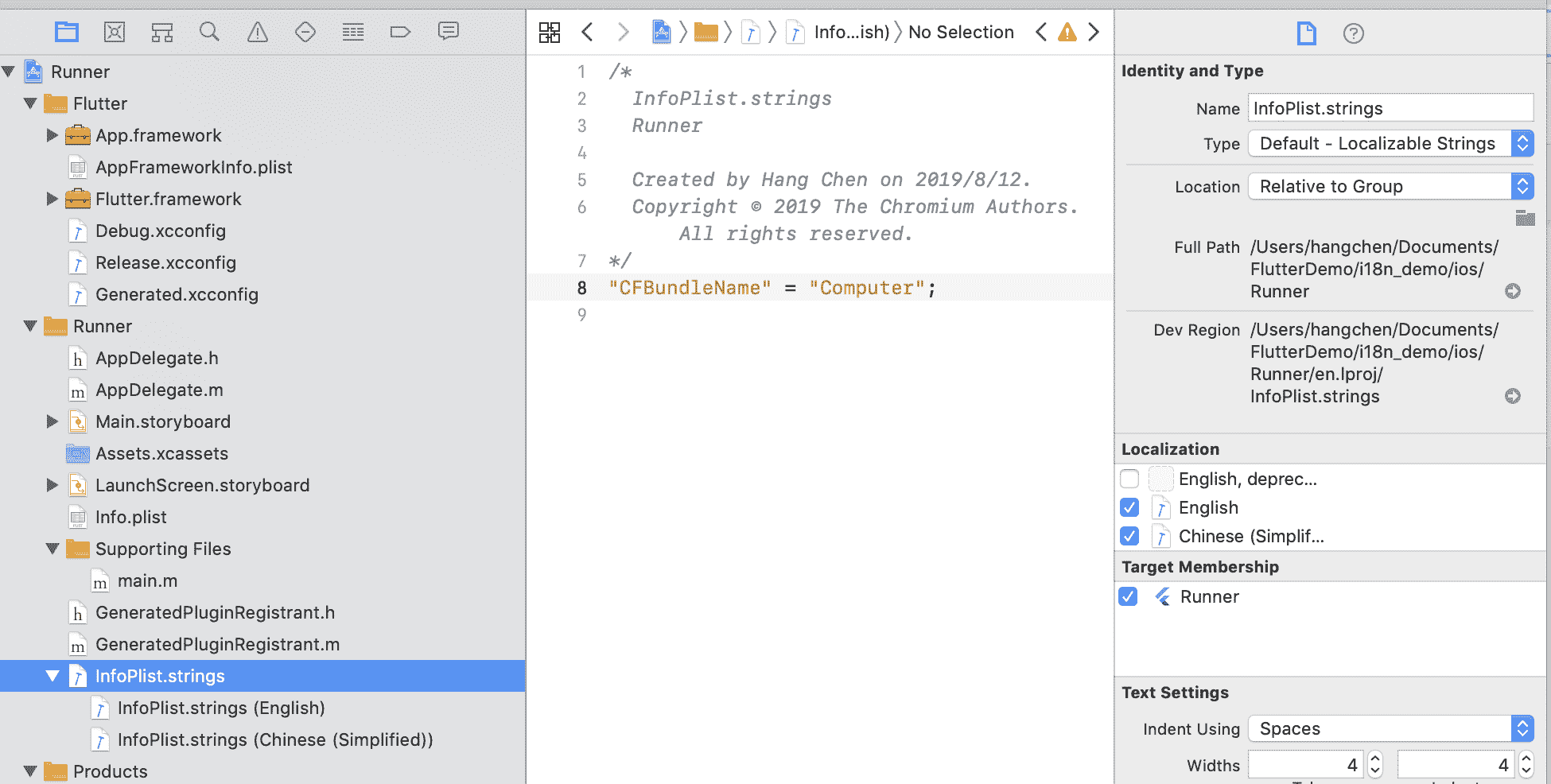Image resolution: width=1551 pixels, height=784 pixels.
Task: Switch to the Debug navigator
Action: 353,32
